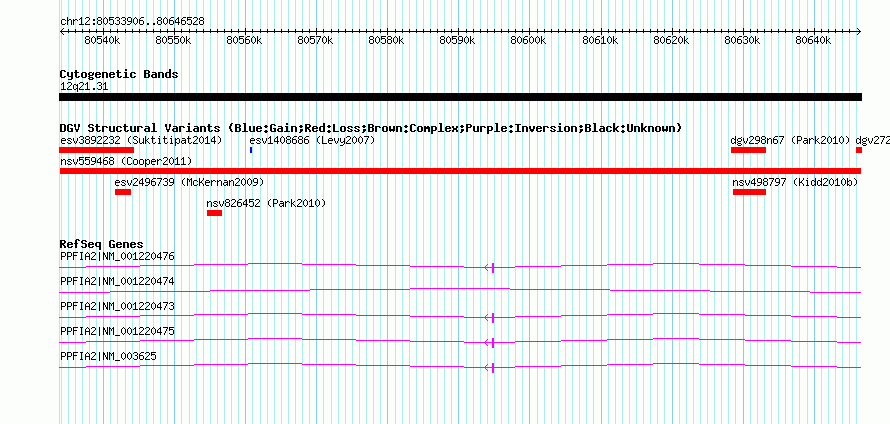Select the red bar under esv2496739
The width and height of the screenshot is (890, 424).
[x=123, y=192]
